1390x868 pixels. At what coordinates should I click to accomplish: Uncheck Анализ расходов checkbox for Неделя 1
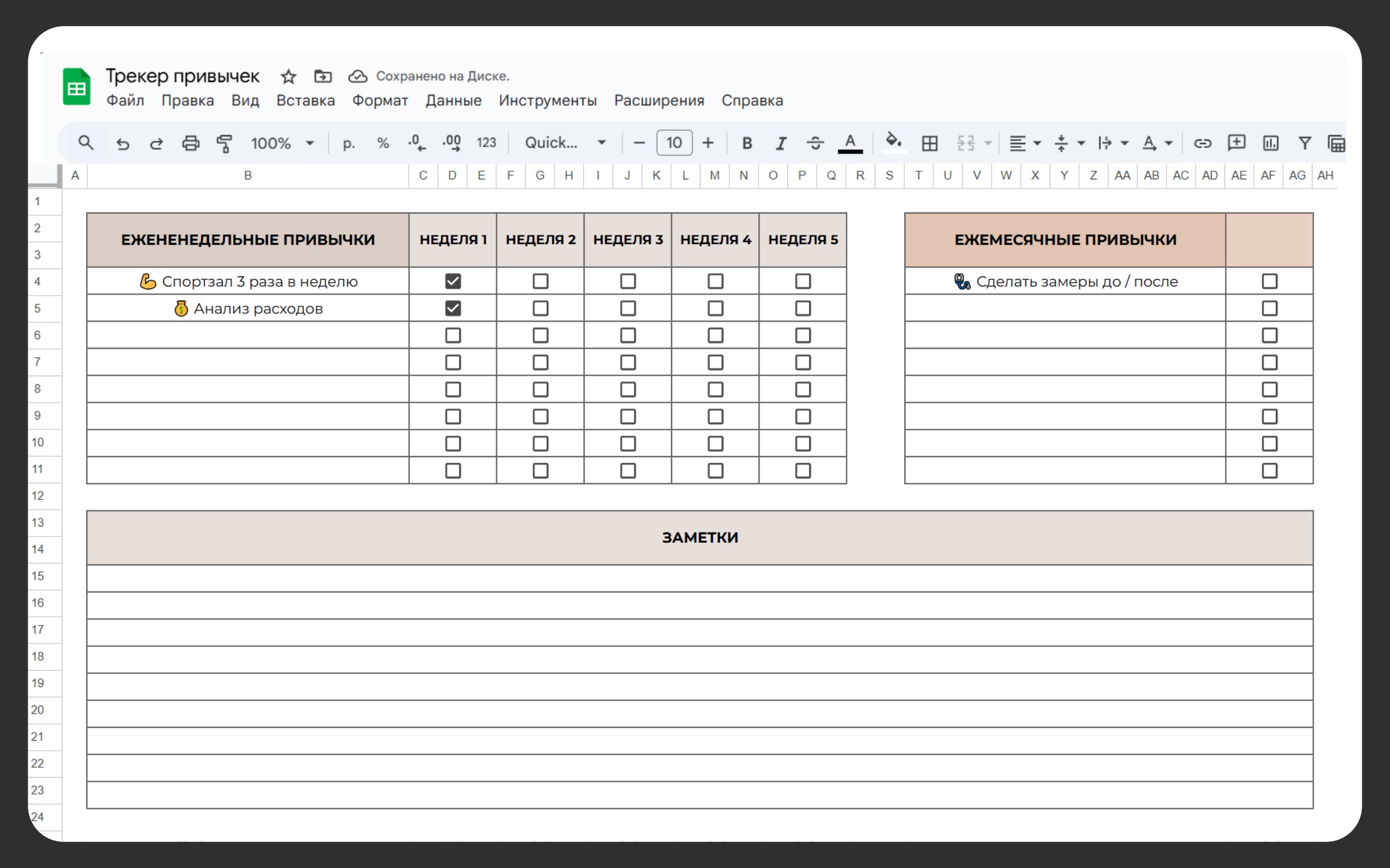(453, 308)
